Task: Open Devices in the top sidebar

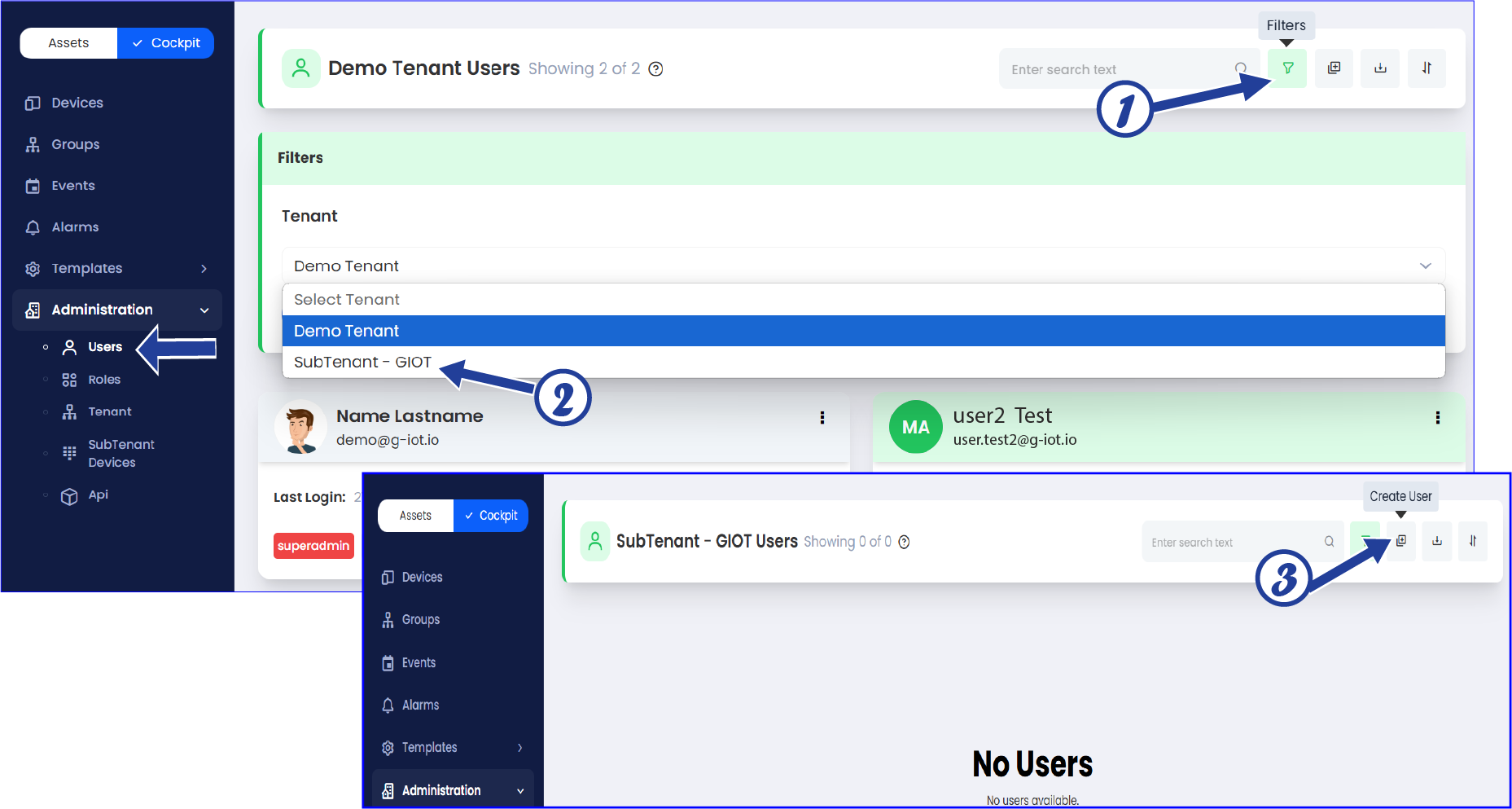Action: (77, 103)
